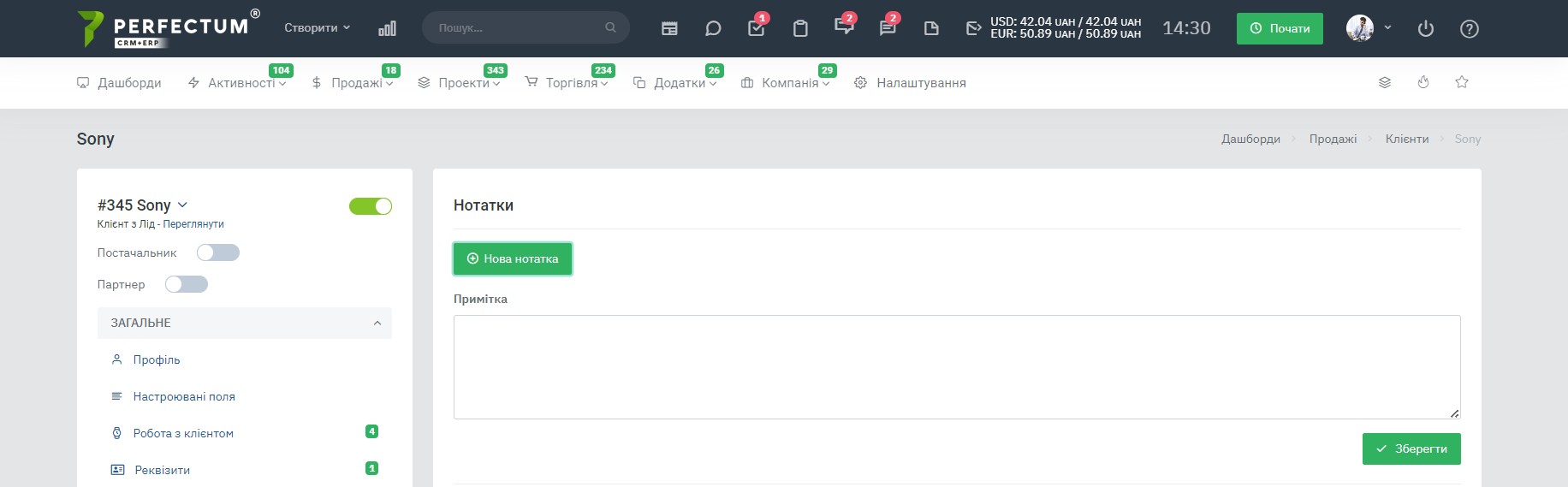Screen dimensions: 1568x487
Task: Click the search magnifier icon
Action: [x=610, y=27]
